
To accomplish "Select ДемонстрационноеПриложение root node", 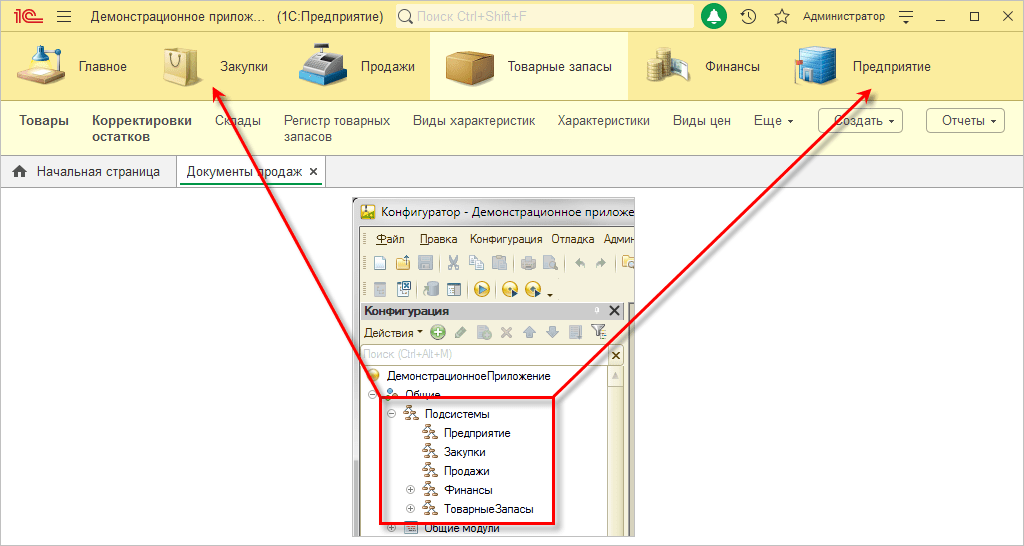I will 468,376.
